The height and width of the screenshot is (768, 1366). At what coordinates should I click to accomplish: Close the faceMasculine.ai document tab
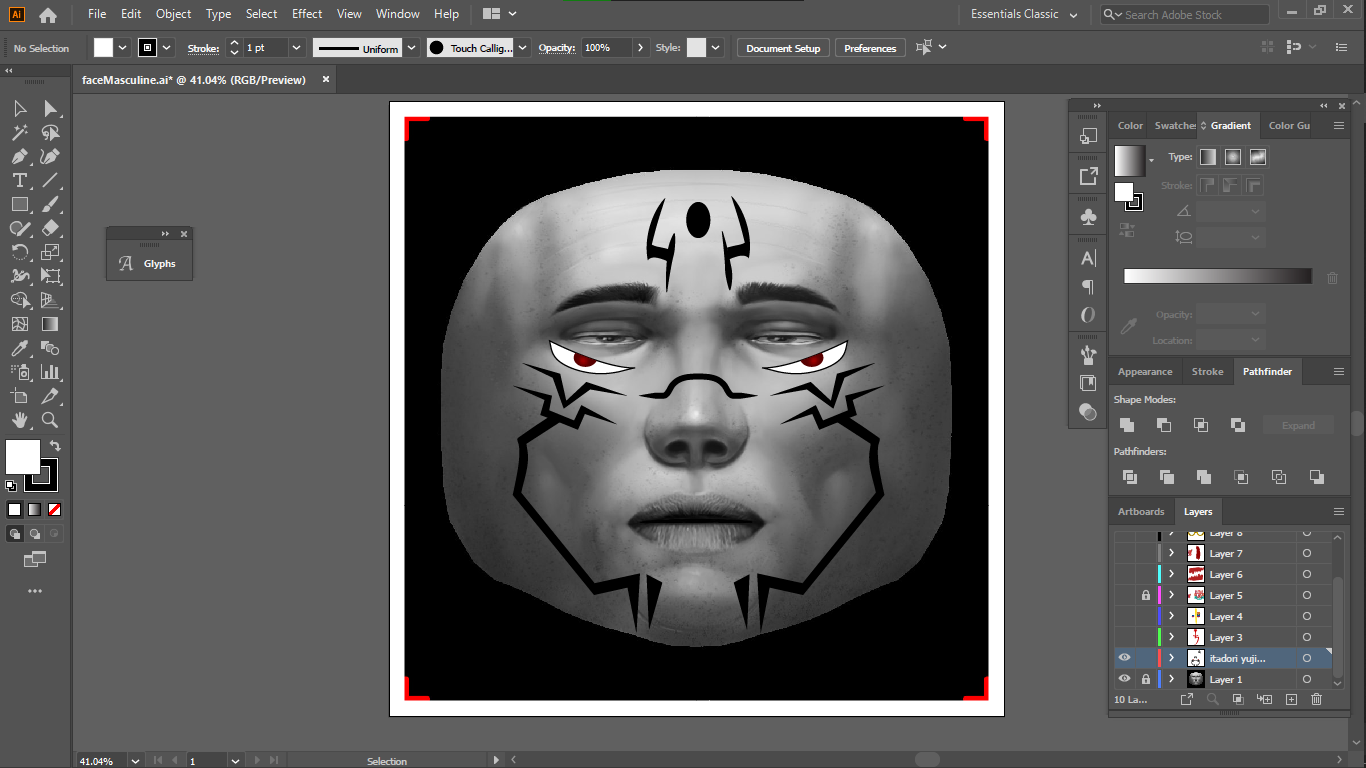[325, 80]
